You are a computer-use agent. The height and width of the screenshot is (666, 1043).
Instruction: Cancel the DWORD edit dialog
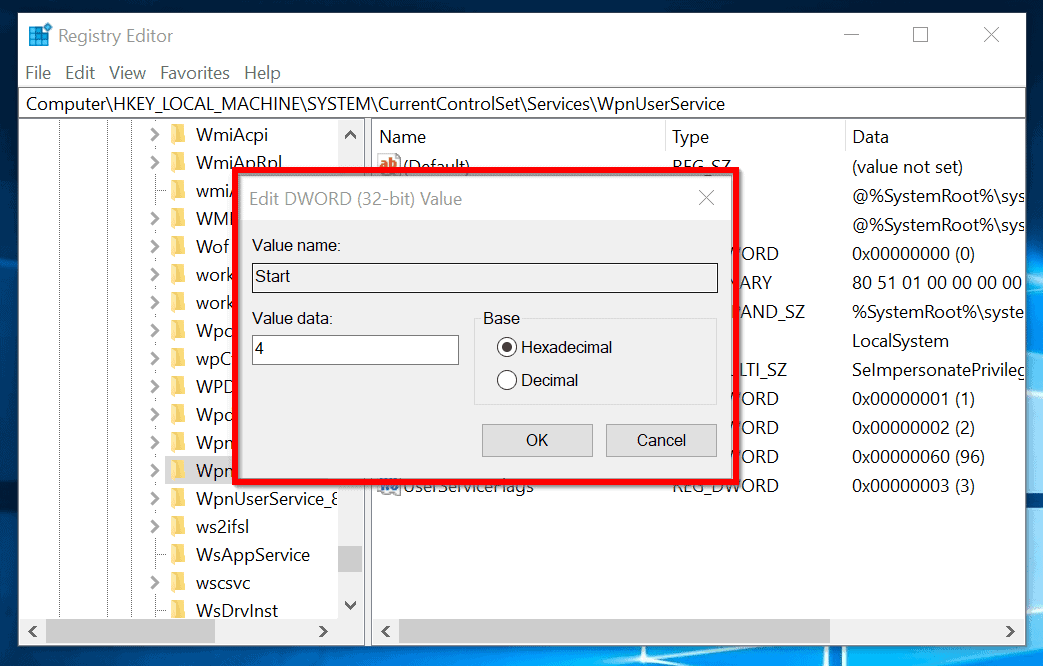[661, 440]
